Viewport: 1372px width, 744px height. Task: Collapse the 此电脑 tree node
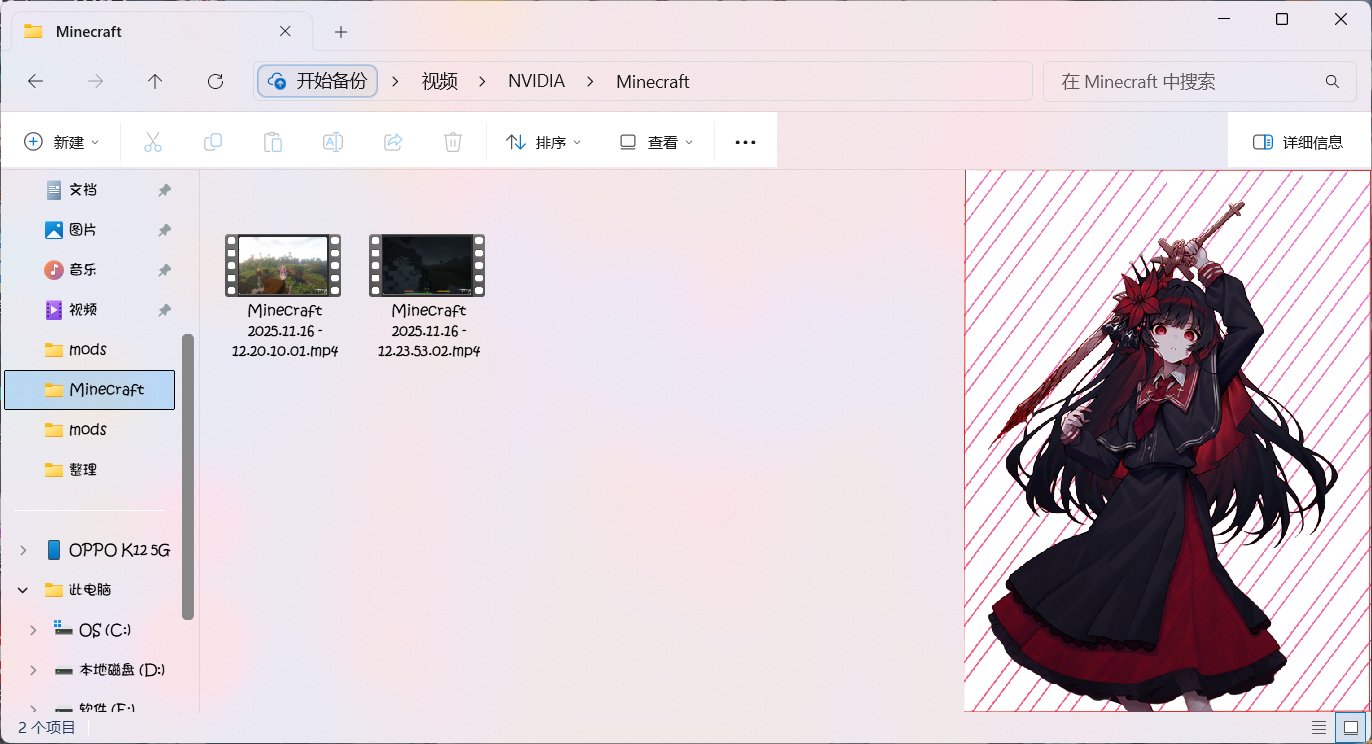(x=23, y=590)
